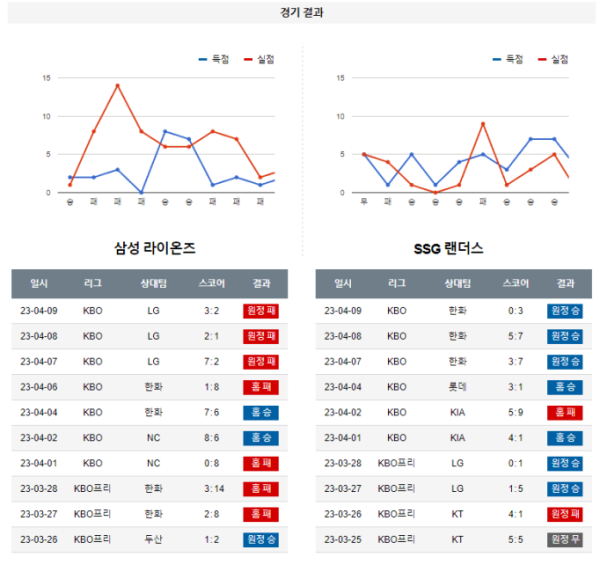The image size is (600, 572).
Task: Click the red peak point at 9 in SSG chart
Action: coord(483,124)
